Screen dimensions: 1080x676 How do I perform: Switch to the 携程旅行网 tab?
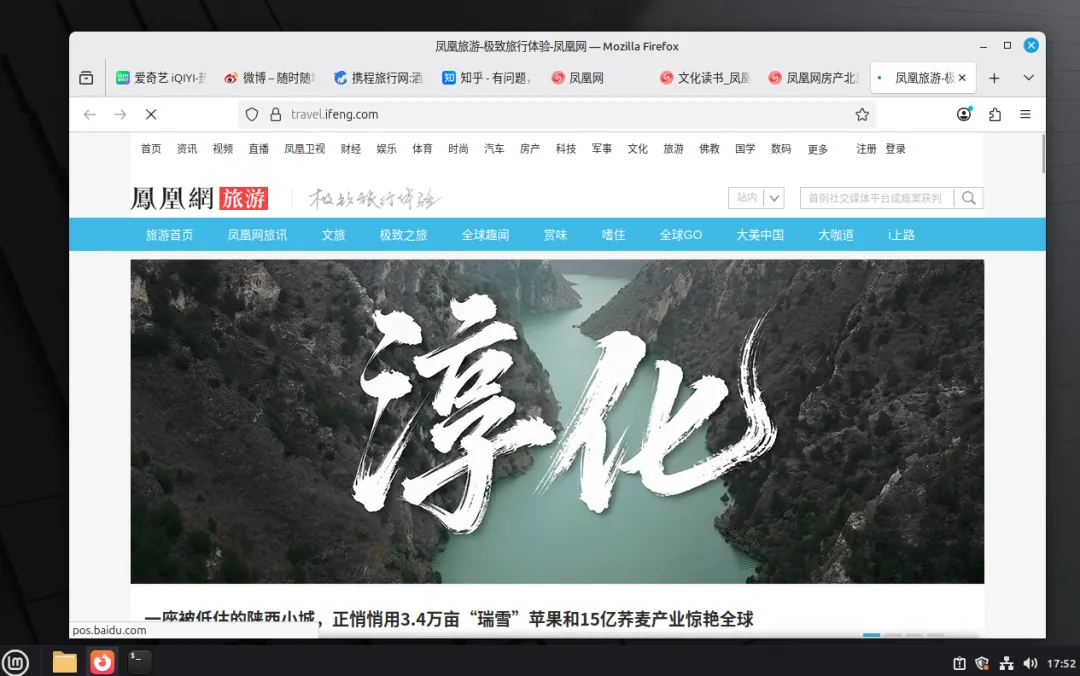point(378,78)
